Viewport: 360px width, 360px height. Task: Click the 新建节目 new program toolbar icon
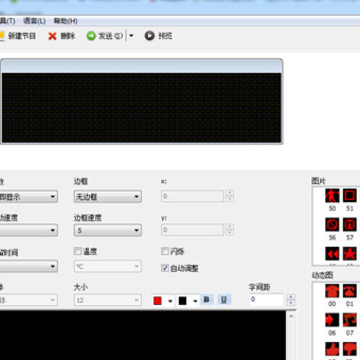pos(1,36)
